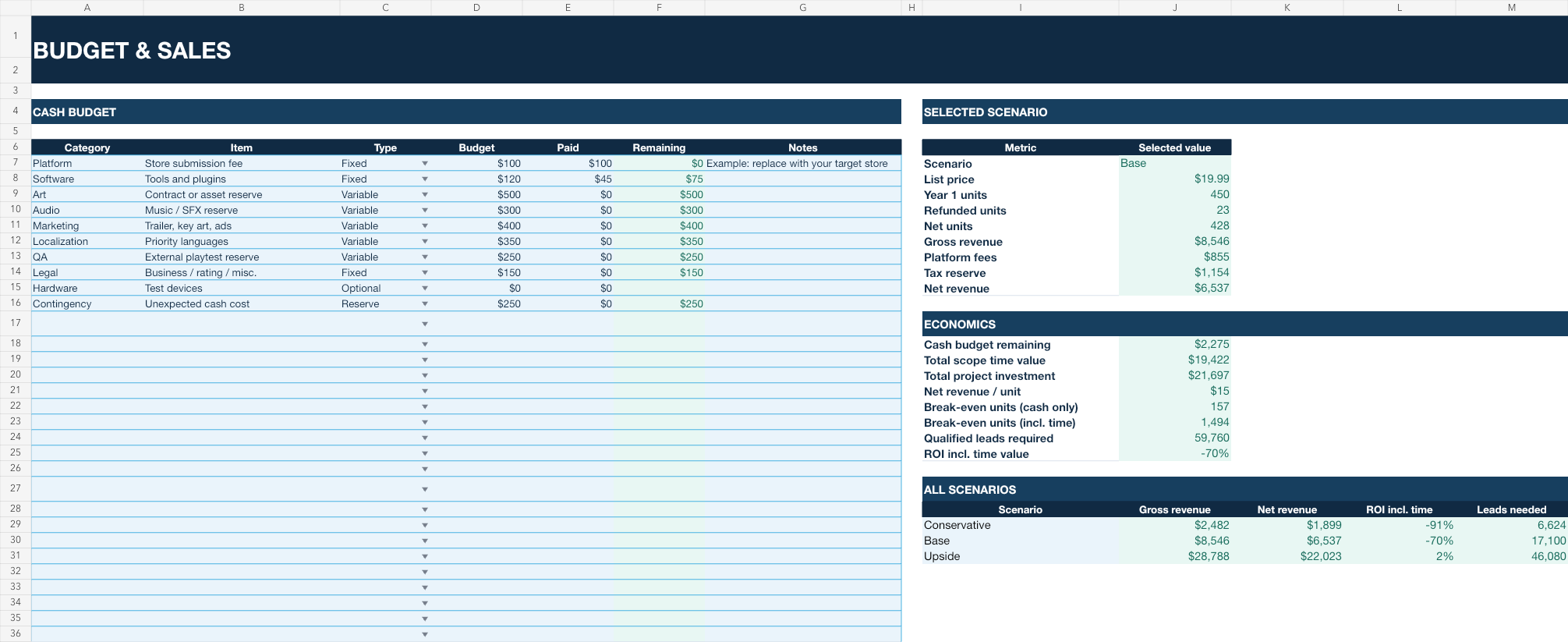Open the Type dropdown for Platform row
The width and height of the screenshot is (1568, 642).
[x=425, y=164]
